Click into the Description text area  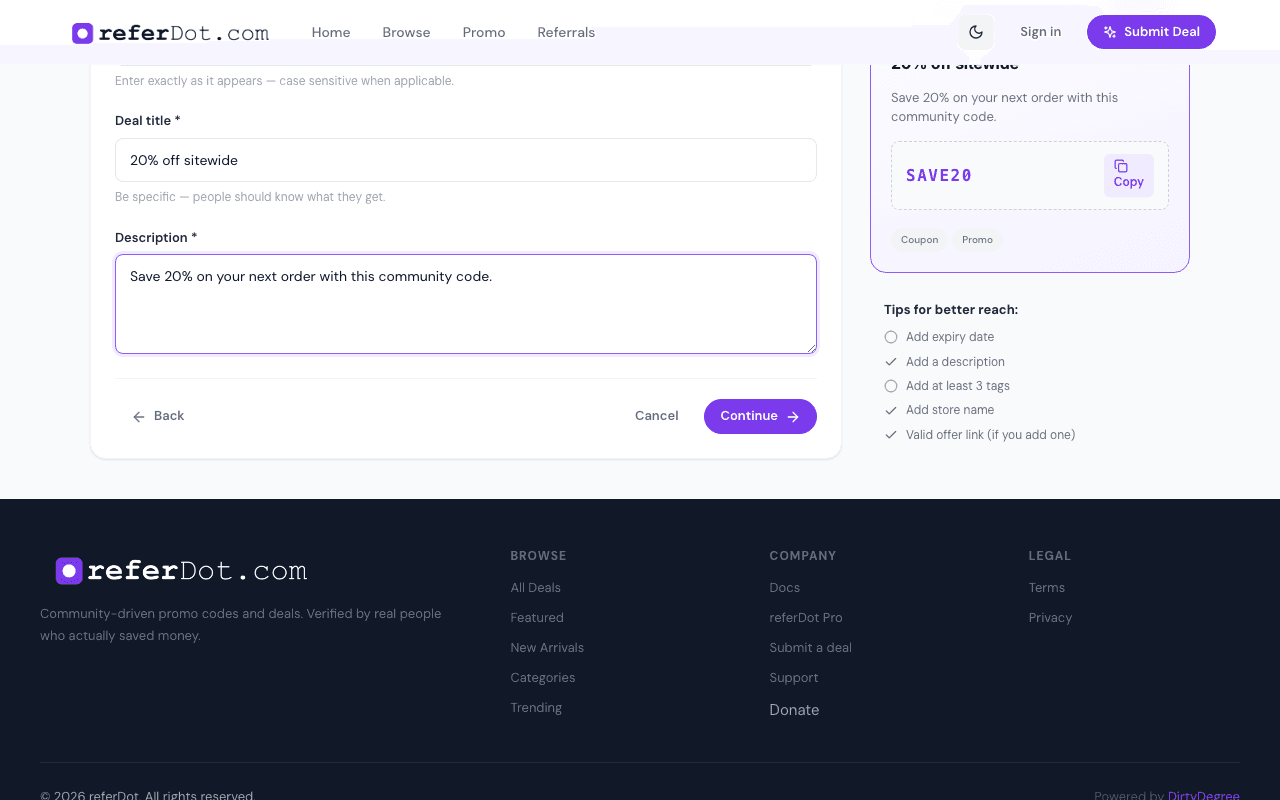(466, 304)
